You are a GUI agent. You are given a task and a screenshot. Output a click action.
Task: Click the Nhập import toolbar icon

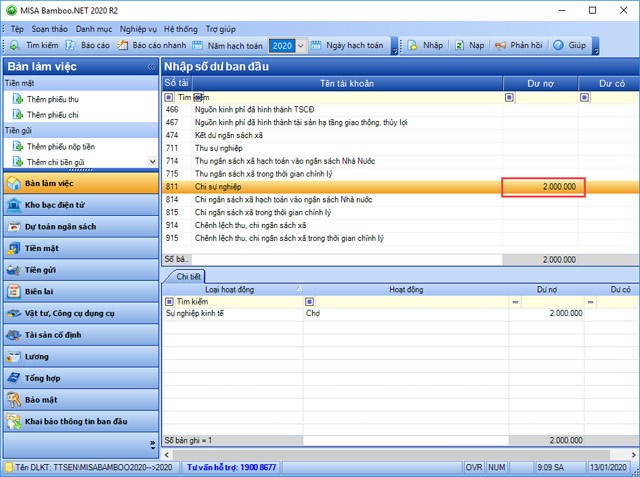412,46
